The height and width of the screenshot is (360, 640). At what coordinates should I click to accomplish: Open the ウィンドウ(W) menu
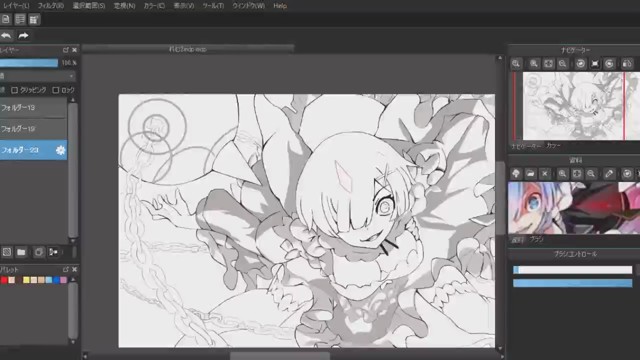coord(248,6)
